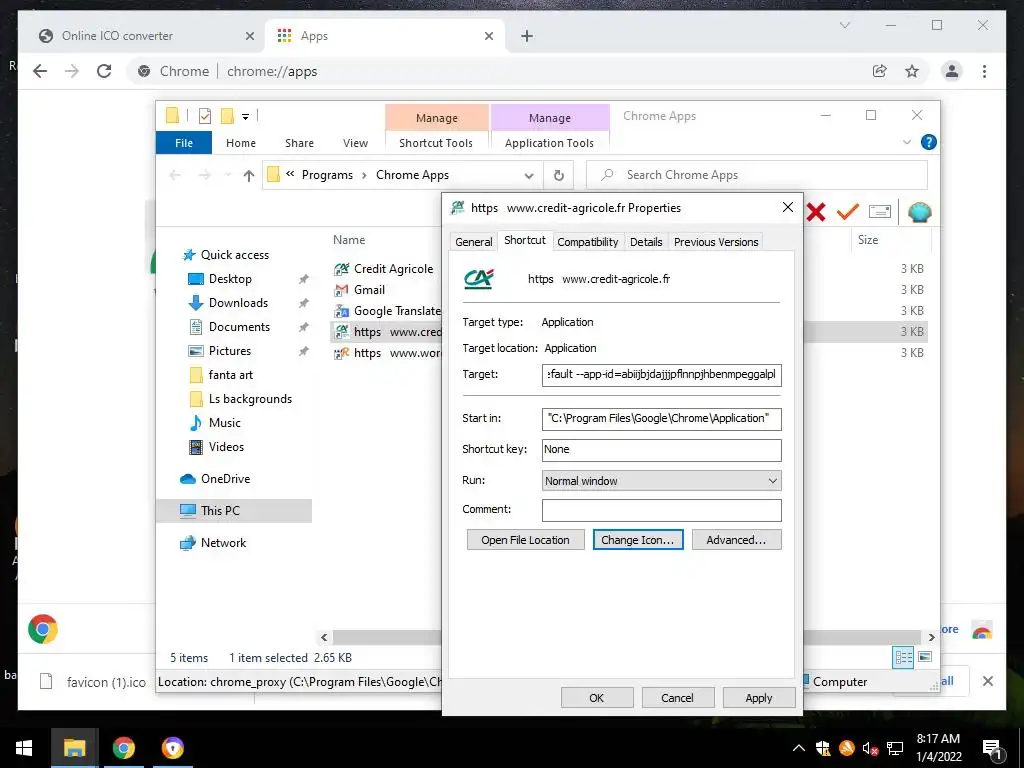Click the rename icon in Explorer toolbar
1024x768 pixels.
[880, 212]
